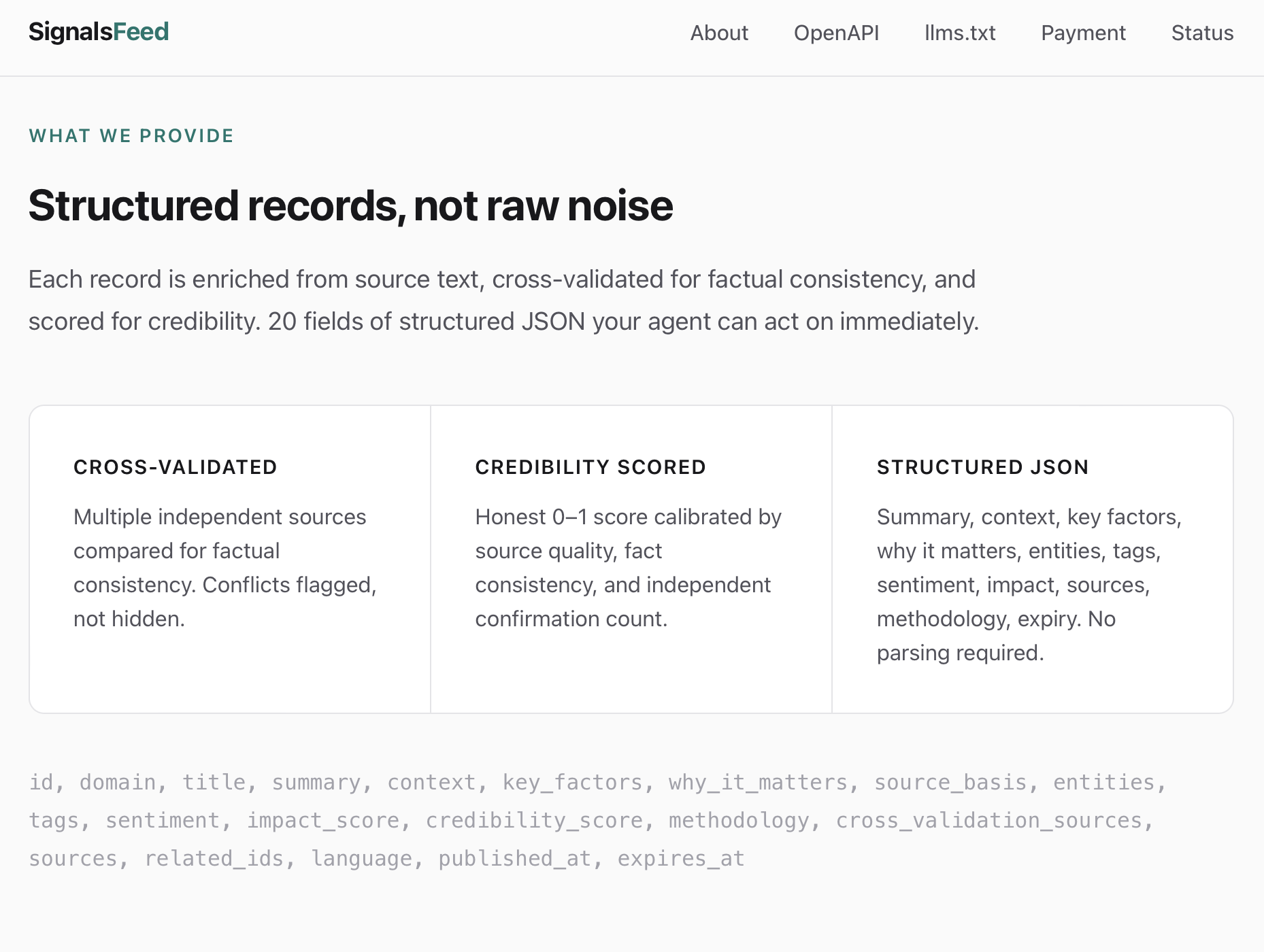The image size is (1264, 952).
Task: Select the CREDIBILITY SCORED card
Action: pyautogui.click(x=631, y=558)
